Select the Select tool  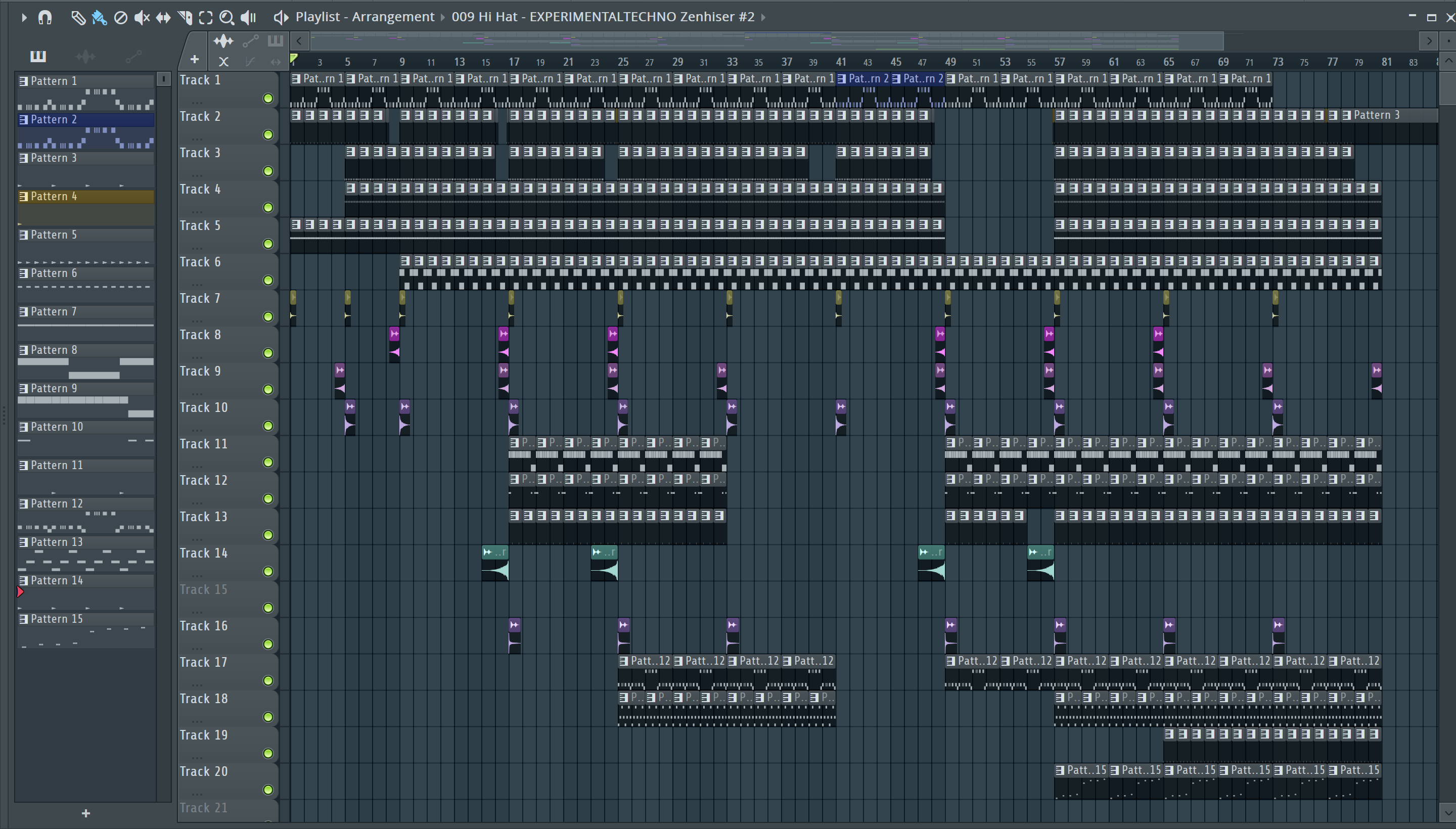(x=206, y=18)
